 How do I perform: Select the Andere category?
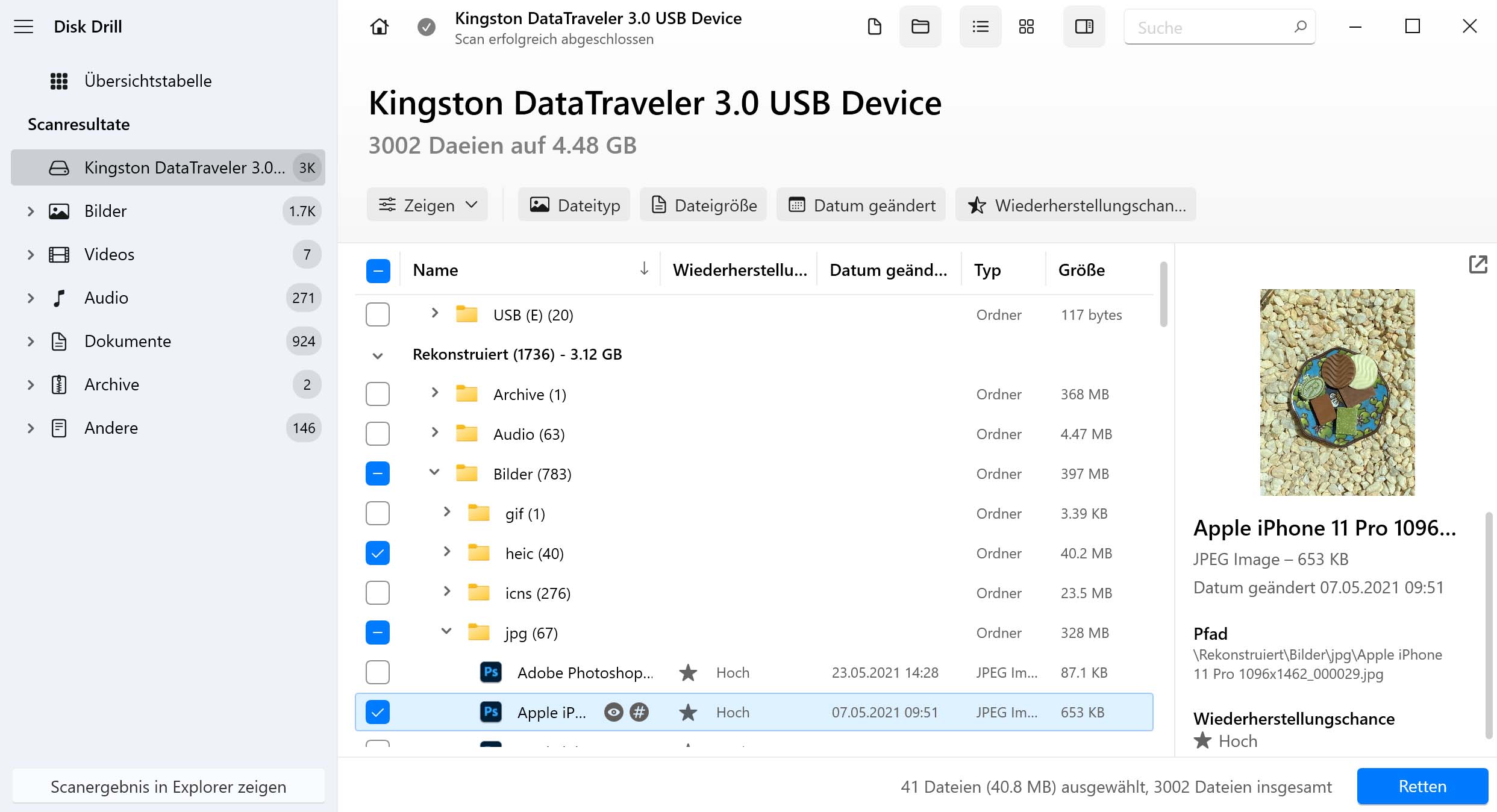[x=168, y=428]
